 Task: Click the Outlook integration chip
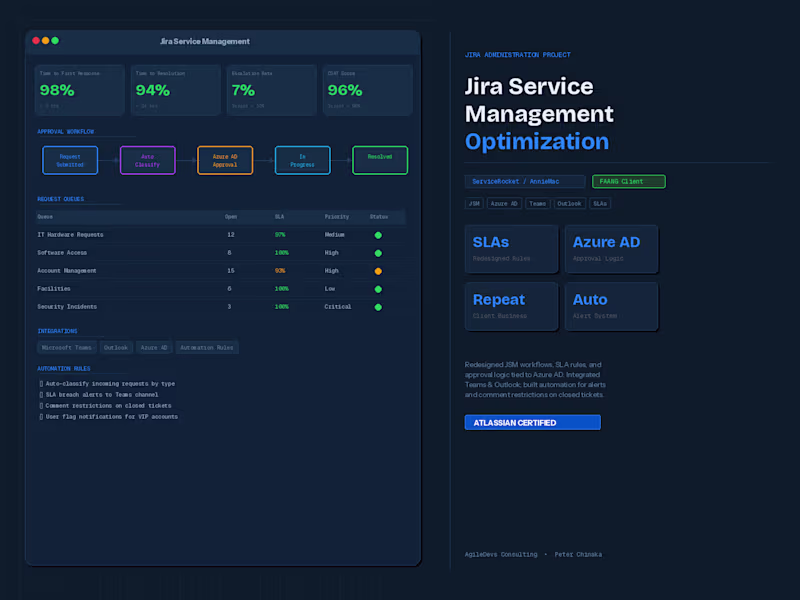[115, 347]
